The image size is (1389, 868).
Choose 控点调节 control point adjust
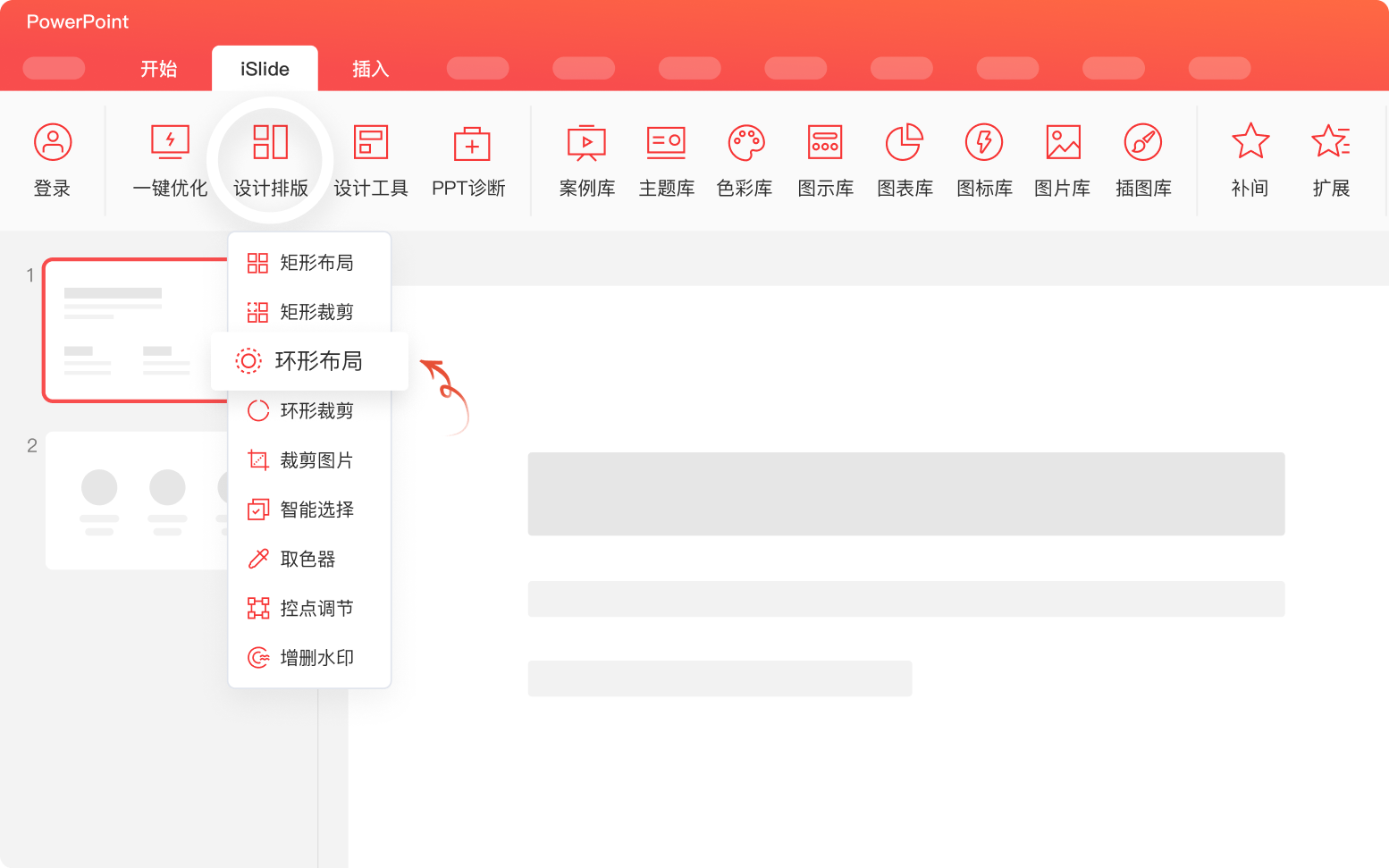(309, 609)
